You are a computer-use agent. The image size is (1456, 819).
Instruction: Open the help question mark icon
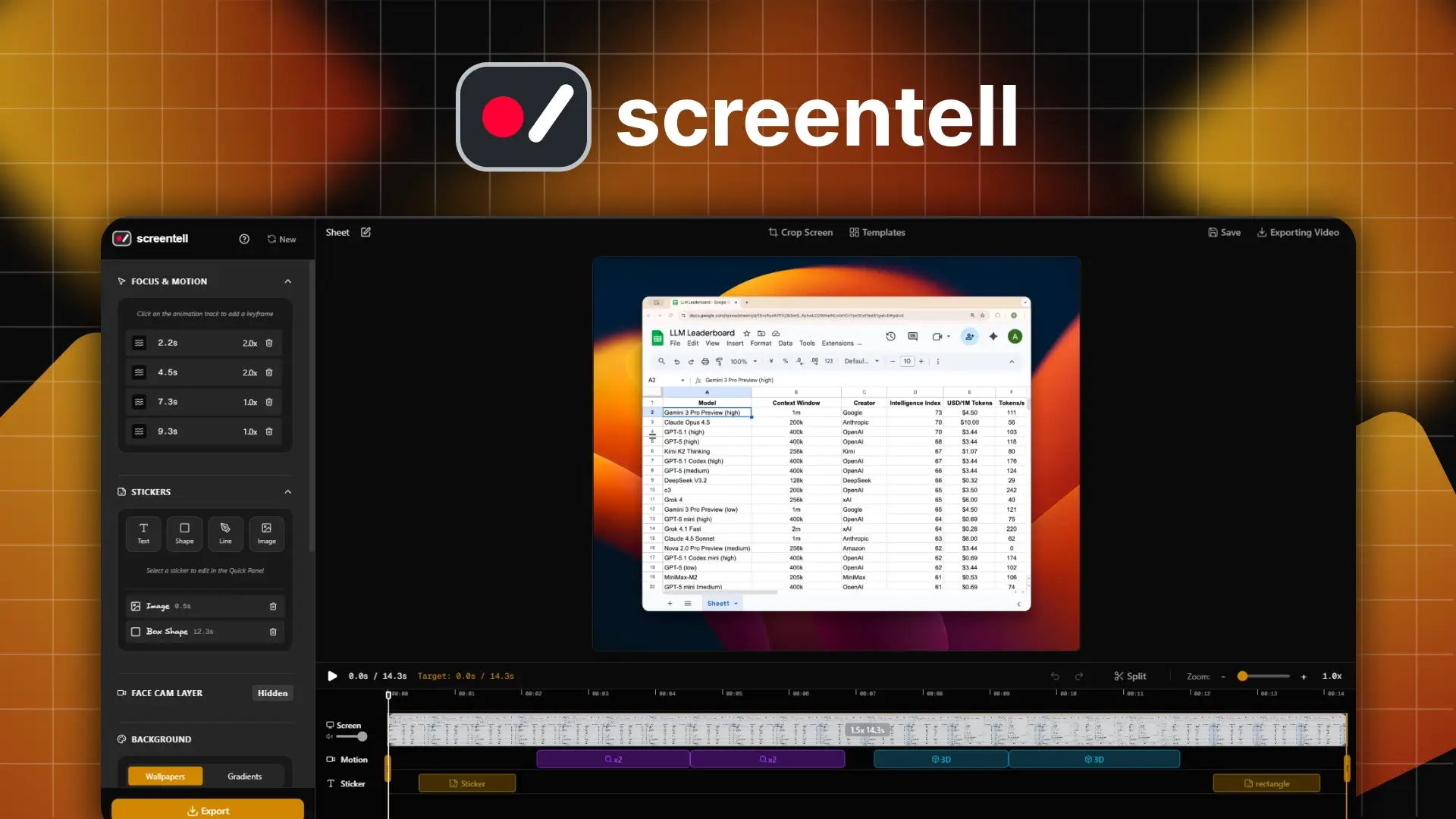pos(244,239)
